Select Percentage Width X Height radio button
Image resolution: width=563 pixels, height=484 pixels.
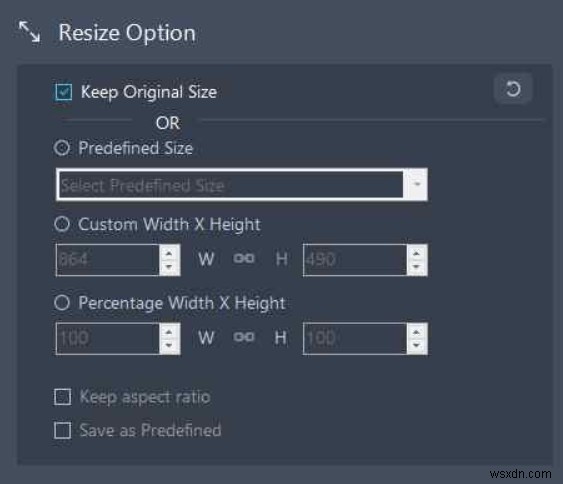point(62,303)
